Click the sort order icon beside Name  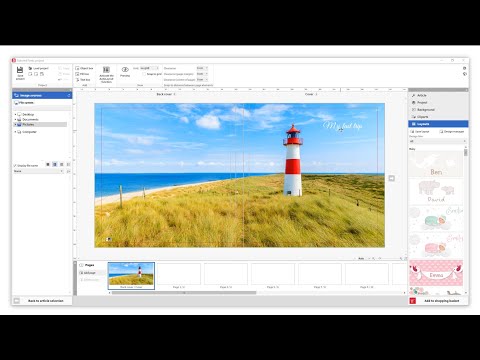68,171
